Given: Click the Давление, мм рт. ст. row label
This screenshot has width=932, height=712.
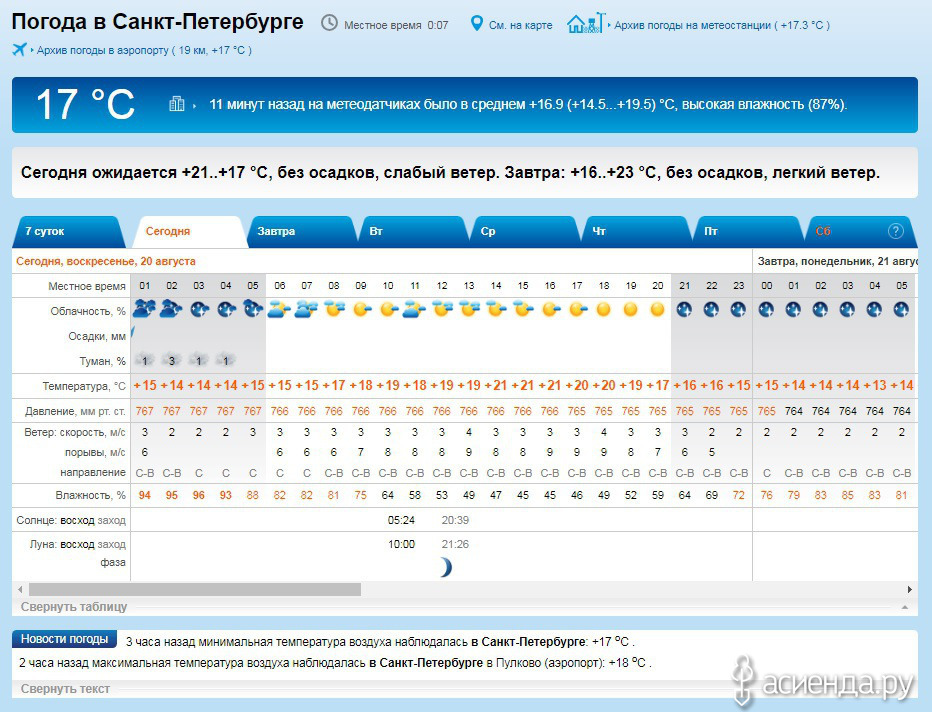Looking at the screenshot, I should (75, 411).
